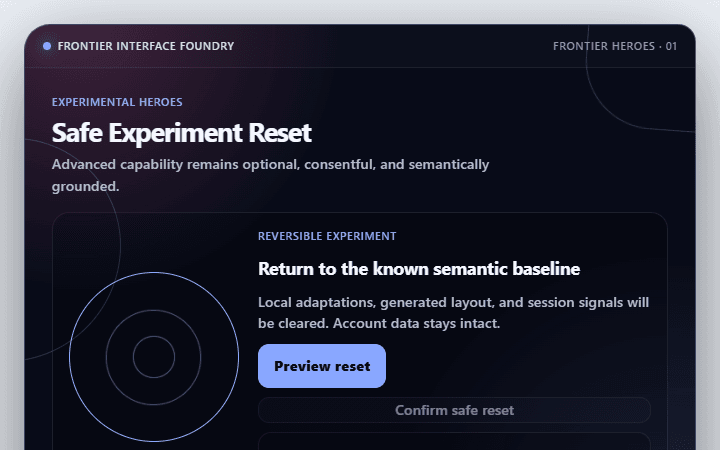The width and height of the screenshot is (720, 450).
Task: Click the Advanced capability remains optional subtitle
Action: tap(270, 175)
